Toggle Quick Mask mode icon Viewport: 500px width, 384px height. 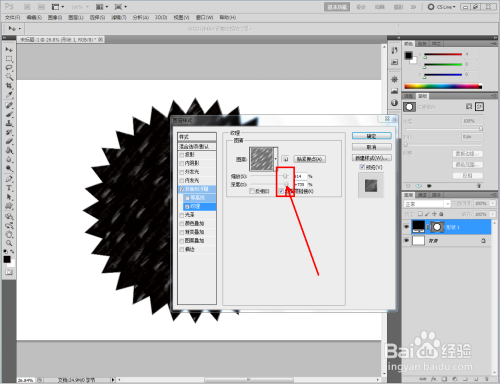point(9,272)
